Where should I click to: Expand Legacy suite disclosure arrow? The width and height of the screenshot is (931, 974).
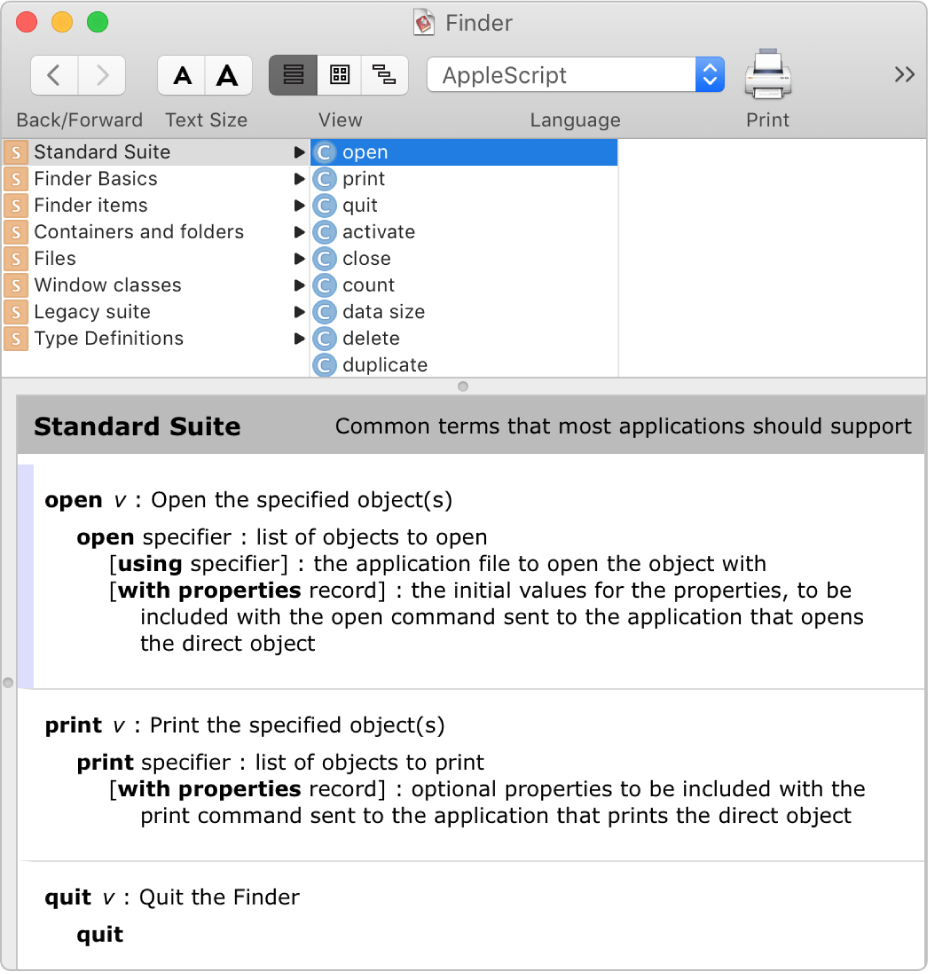(x=299, y=312)
